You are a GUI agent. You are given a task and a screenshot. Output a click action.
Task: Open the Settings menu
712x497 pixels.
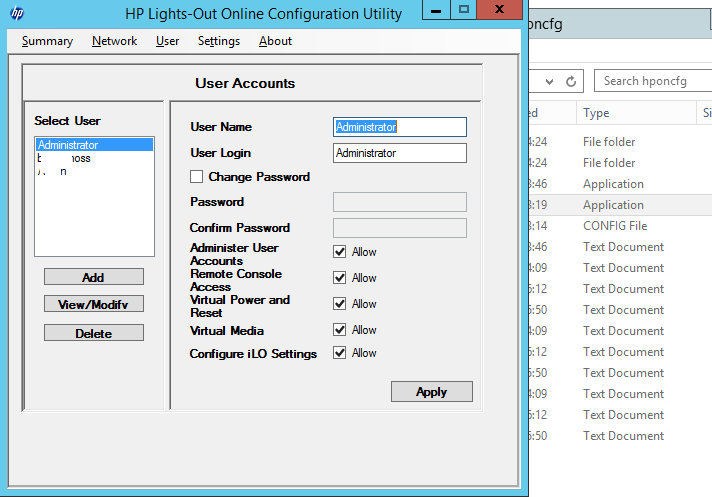tap(218, 41)
